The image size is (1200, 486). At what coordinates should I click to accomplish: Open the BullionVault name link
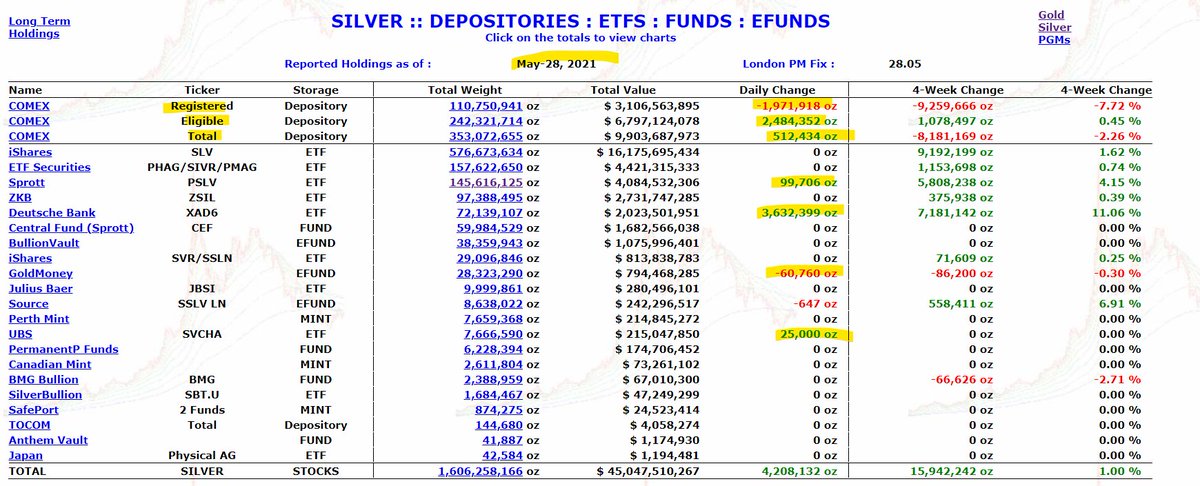[x=45, y=243]
